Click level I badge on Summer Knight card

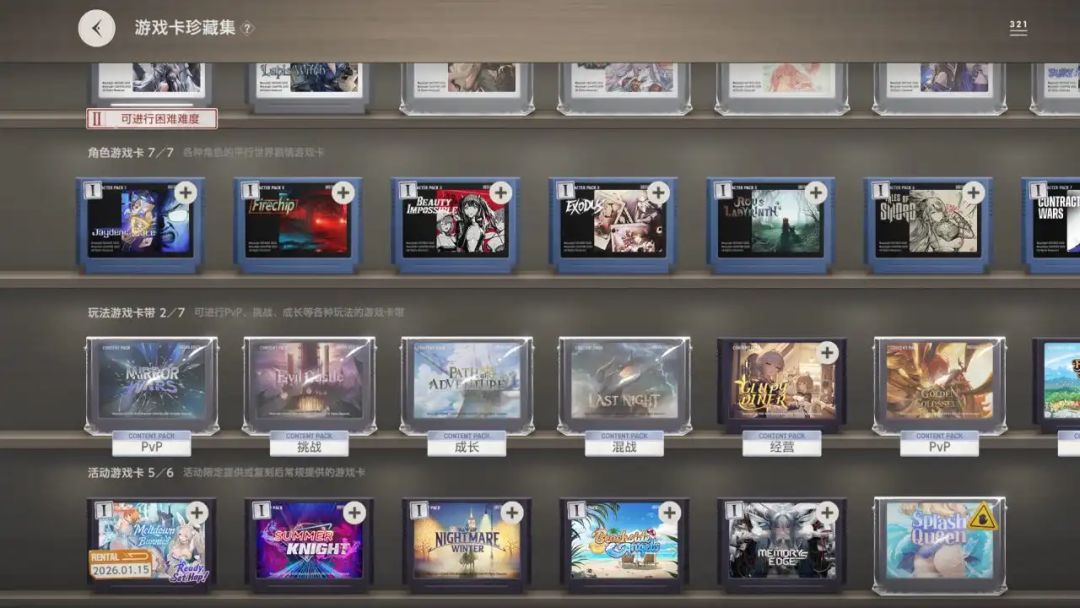261,510
